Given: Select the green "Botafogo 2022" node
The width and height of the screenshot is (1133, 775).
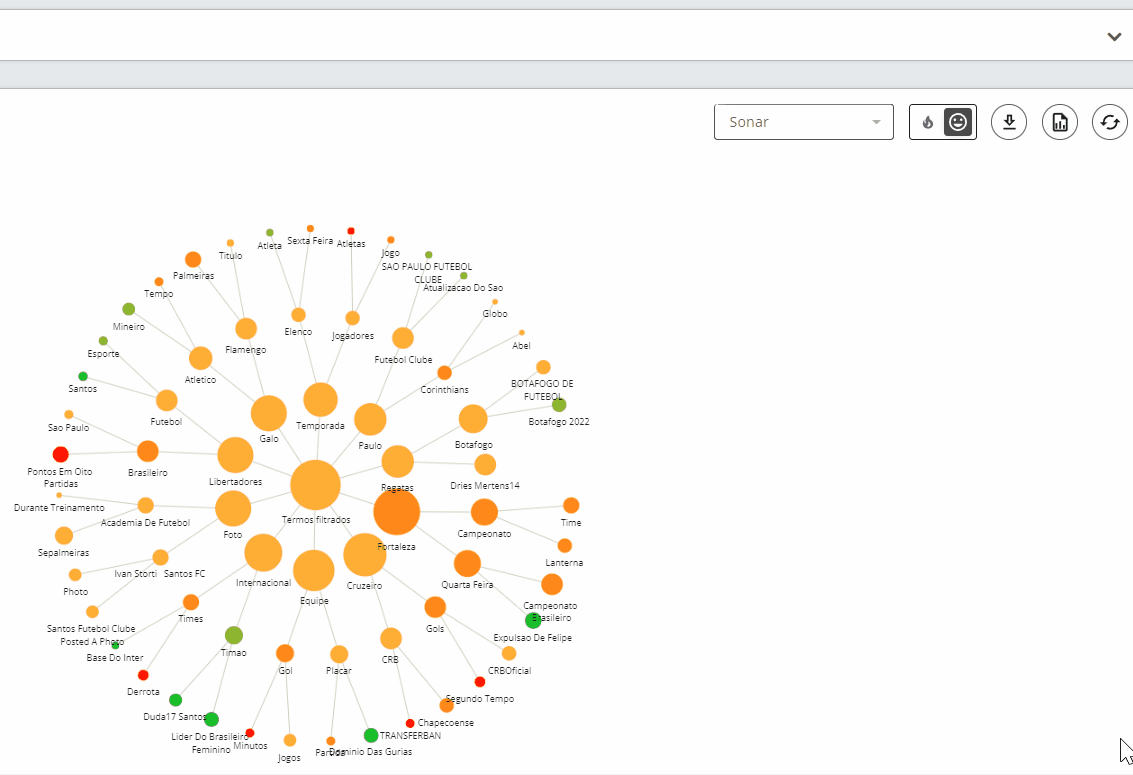Looking at the screenshot, I should click(x=559, y=404).
